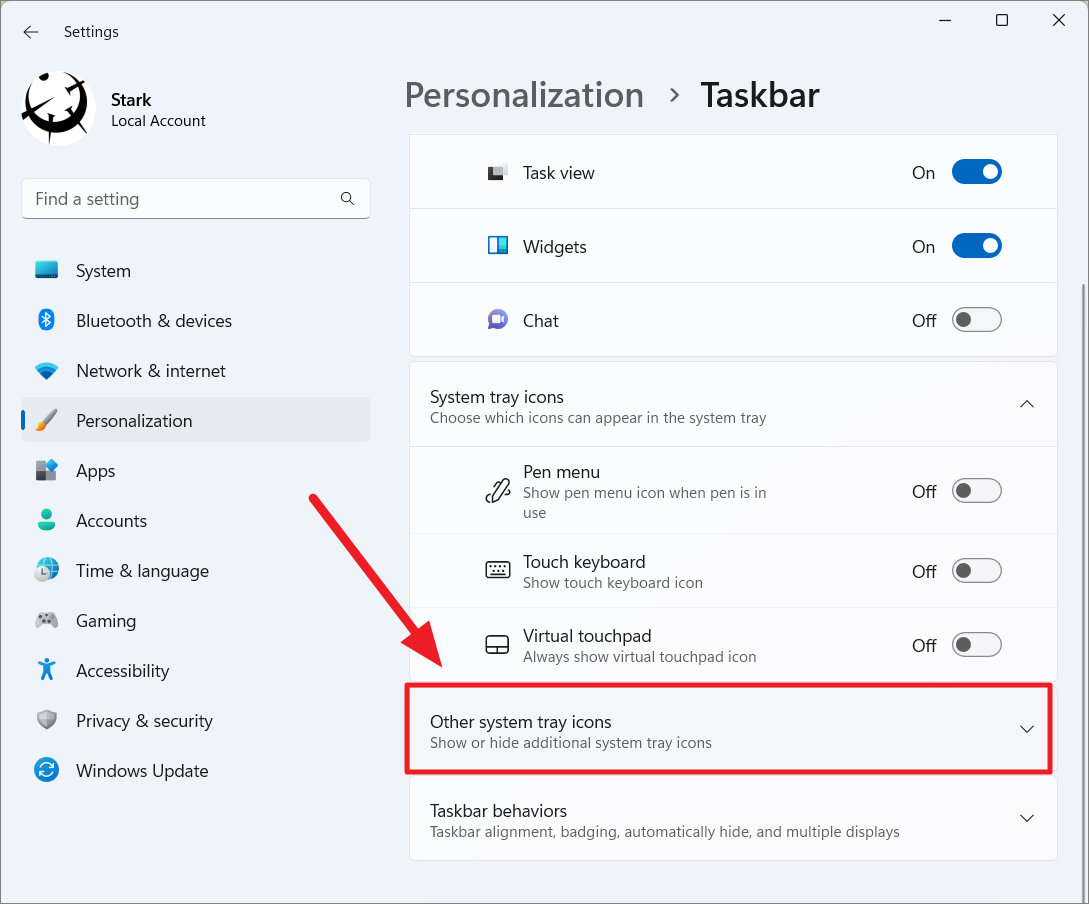Click the Network & internet Wi-Fi icon
The image size is (1089, 904).
tap(46, 371)
